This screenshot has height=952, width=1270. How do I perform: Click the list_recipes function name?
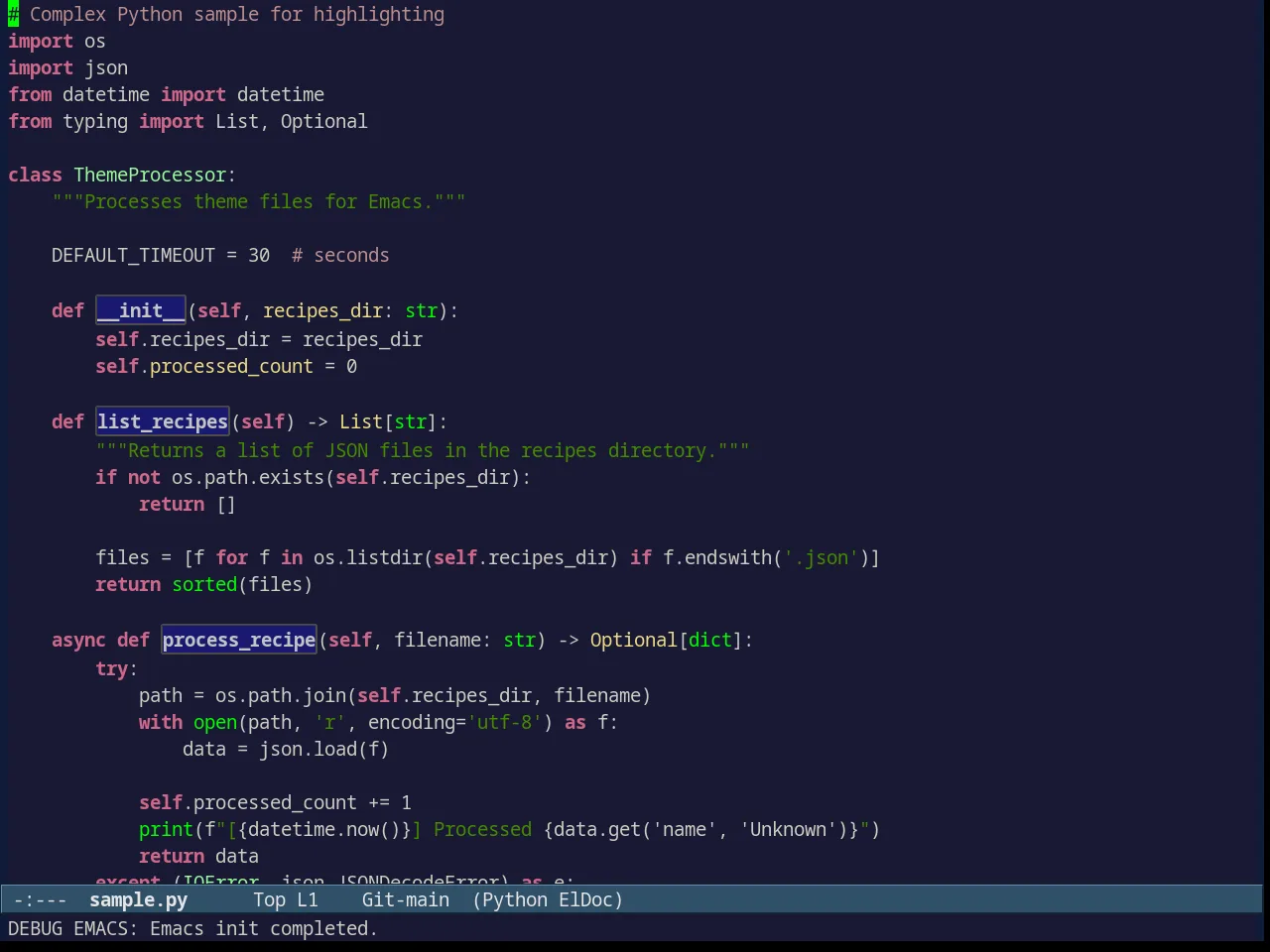163,421
